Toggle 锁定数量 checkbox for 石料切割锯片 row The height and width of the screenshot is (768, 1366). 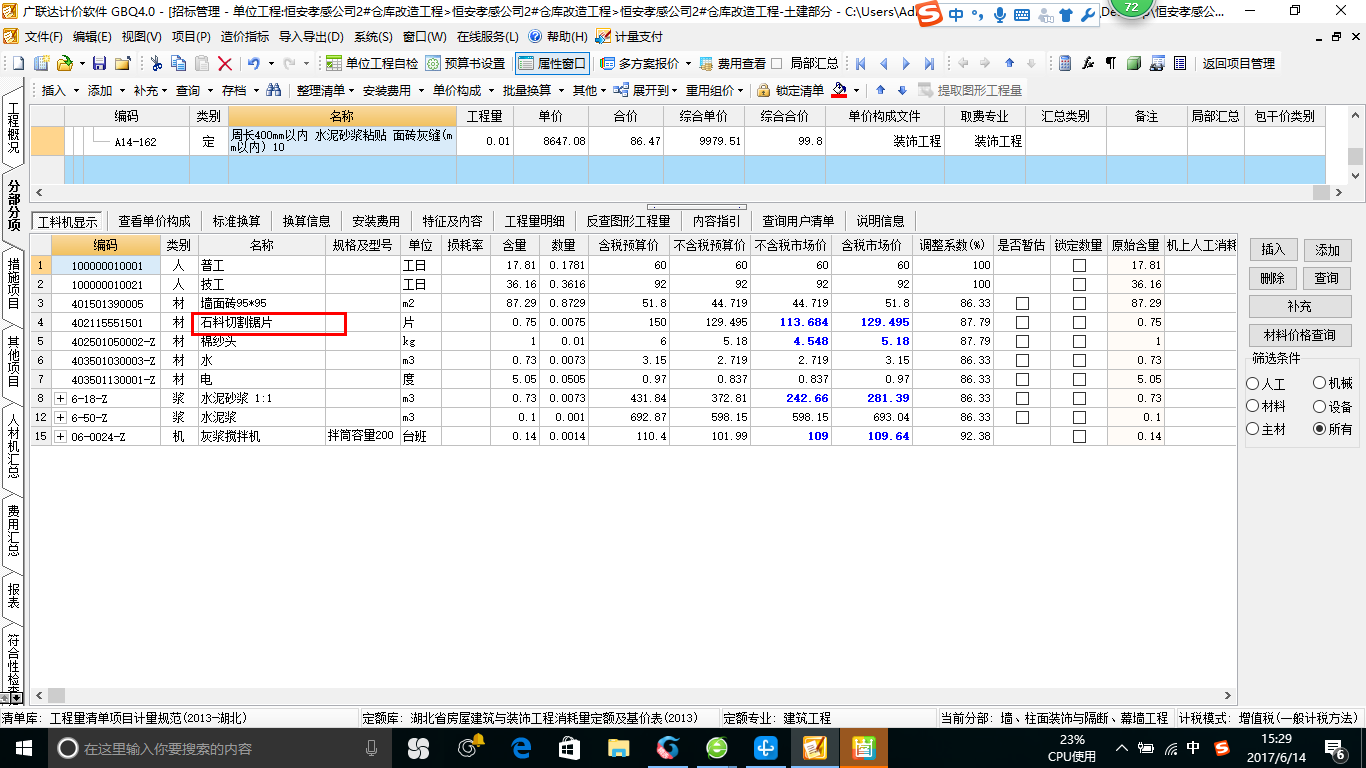coord(1079,322)
